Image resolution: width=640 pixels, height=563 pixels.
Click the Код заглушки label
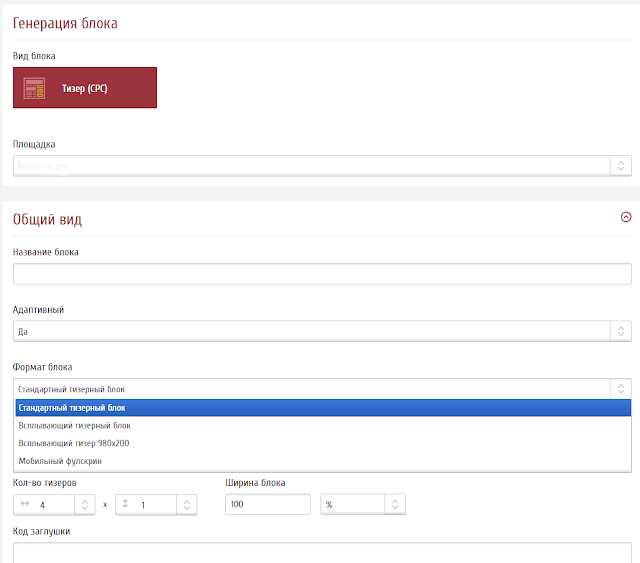41,532
